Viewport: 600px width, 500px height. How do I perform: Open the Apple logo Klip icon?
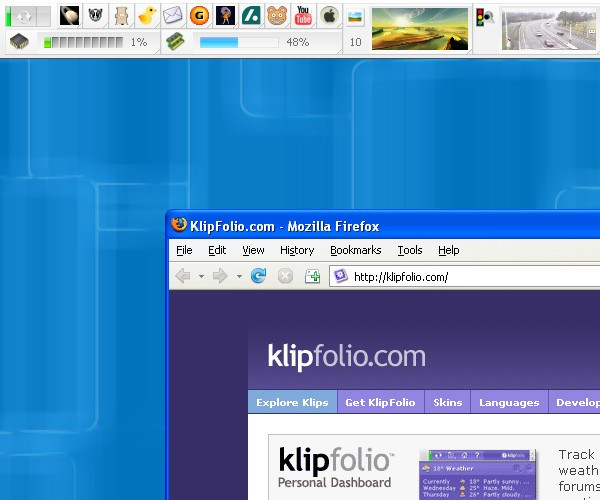pos(329,16)
